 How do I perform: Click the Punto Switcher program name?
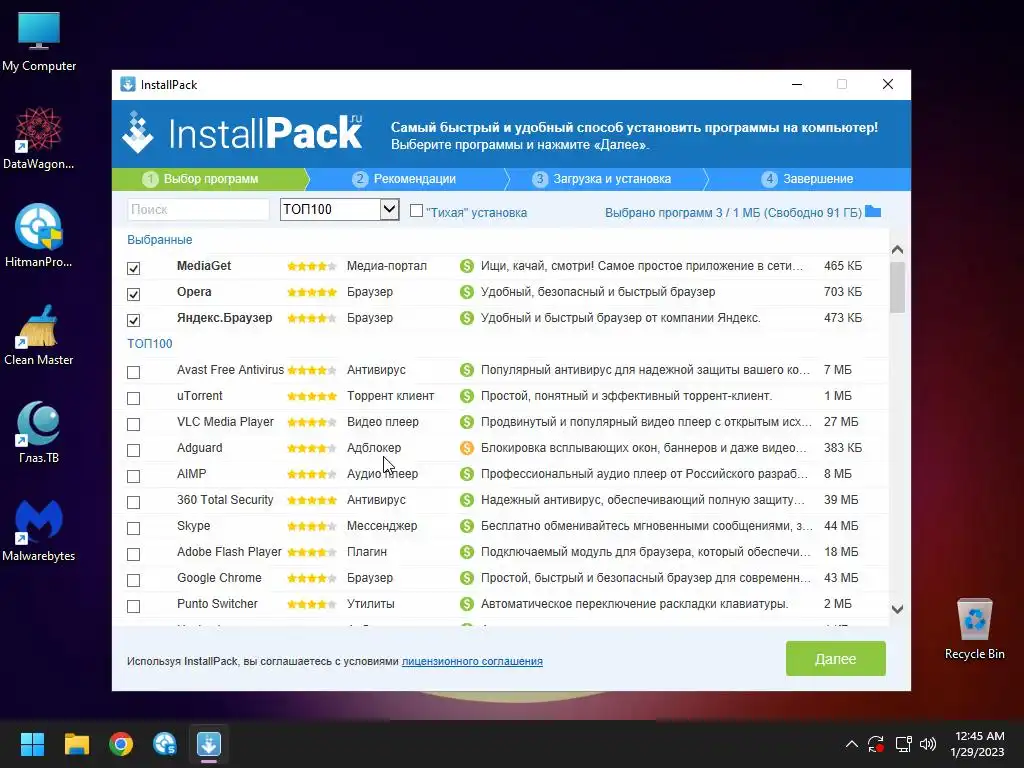217,604
